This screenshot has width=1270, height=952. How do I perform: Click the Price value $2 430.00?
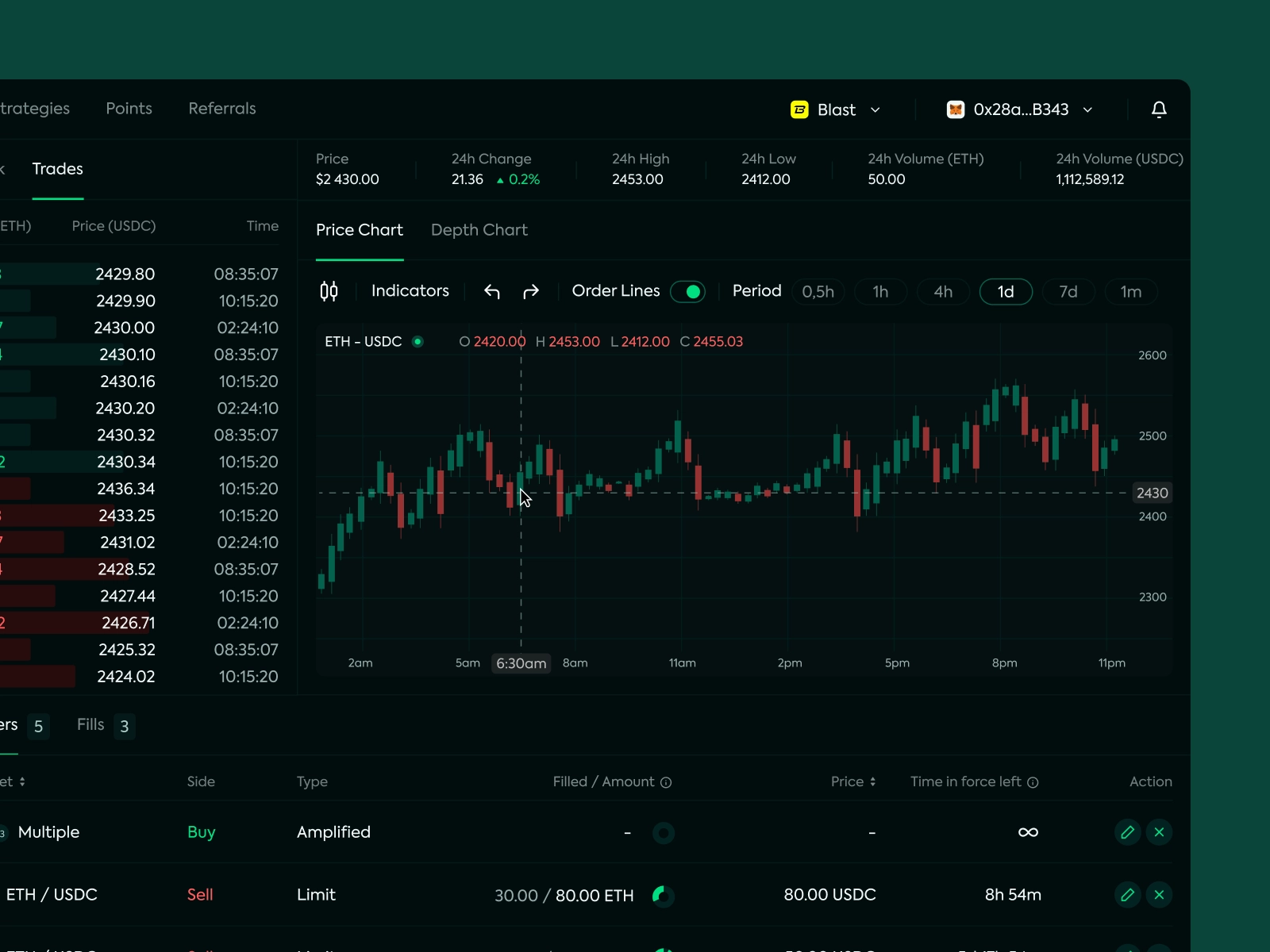348,180
